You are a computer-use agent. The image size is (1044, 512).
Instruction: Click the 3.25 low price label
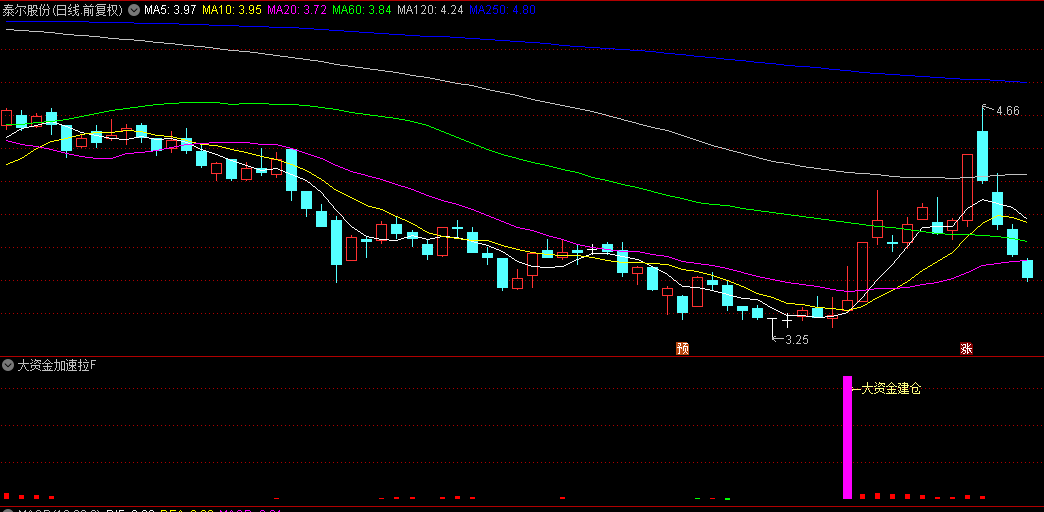[x=797, y=340]
